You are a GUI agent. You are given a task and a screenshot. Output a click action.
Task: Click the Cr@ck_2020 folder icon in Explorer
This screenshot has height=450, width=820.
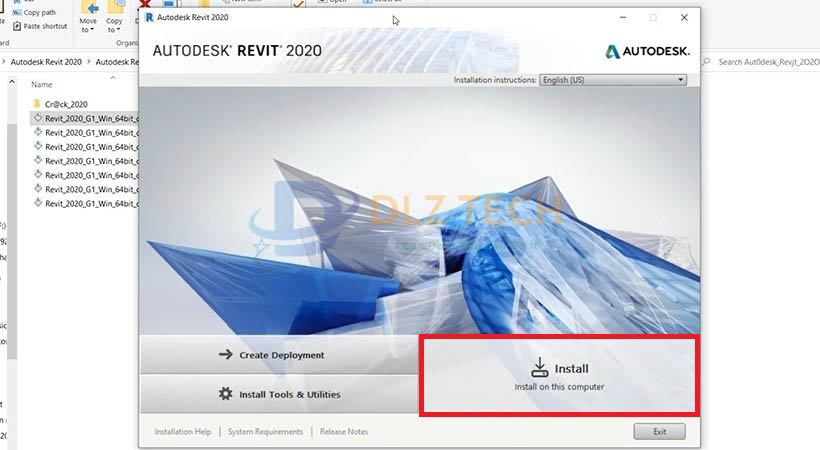click(37, 104)
